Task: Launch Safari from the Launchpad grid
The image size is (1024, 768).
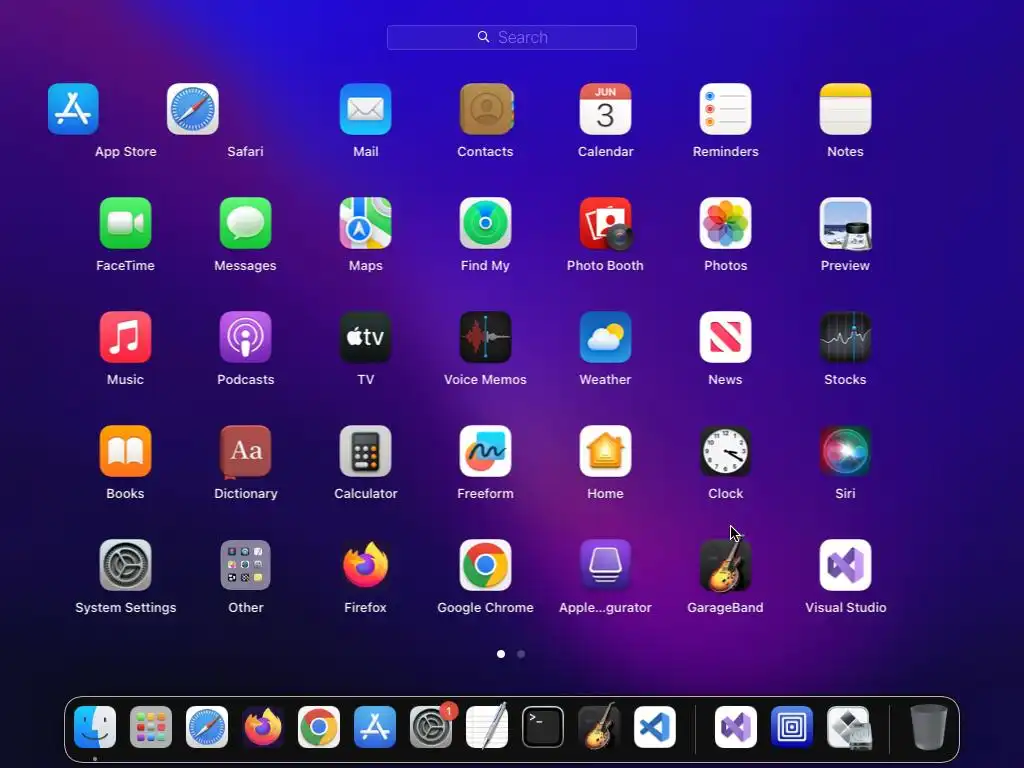Action: (x=193, y=109)
